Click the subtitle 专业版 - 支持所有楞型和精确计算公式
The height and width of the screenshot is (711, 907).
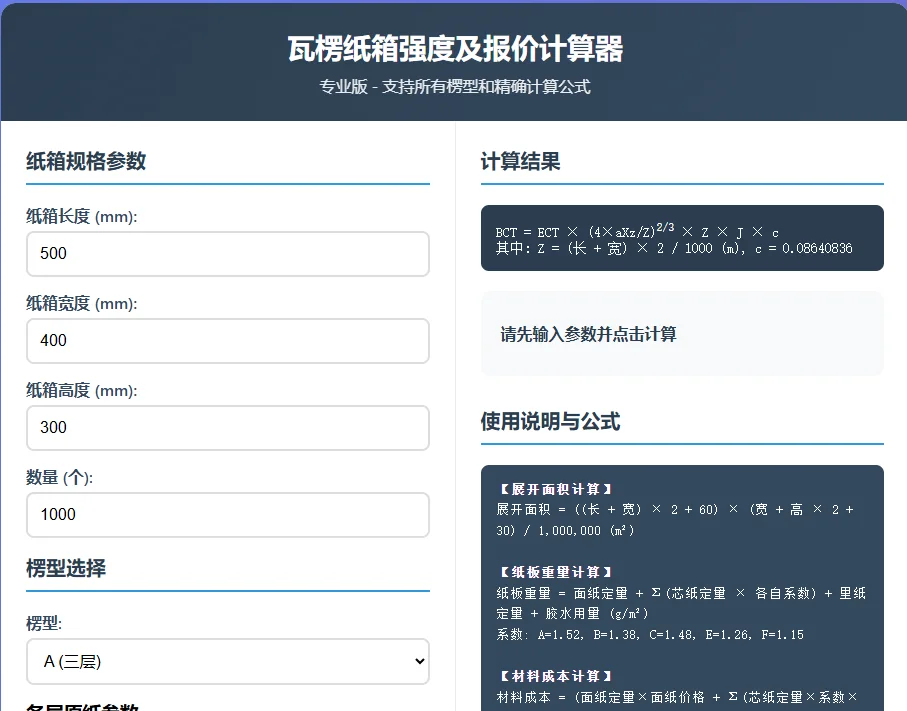(x=455, y=87)
